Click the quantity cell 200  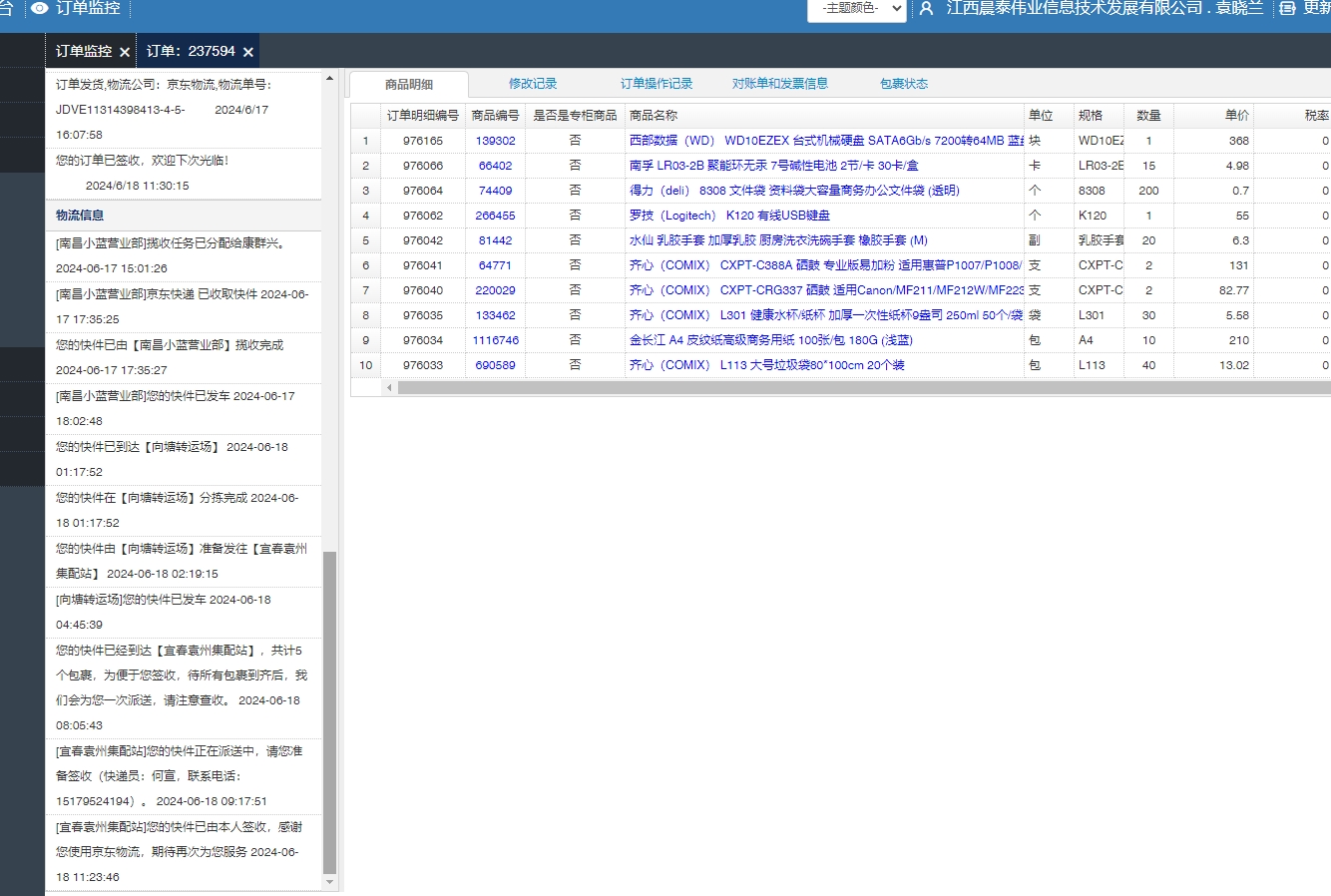point(1148,191)
